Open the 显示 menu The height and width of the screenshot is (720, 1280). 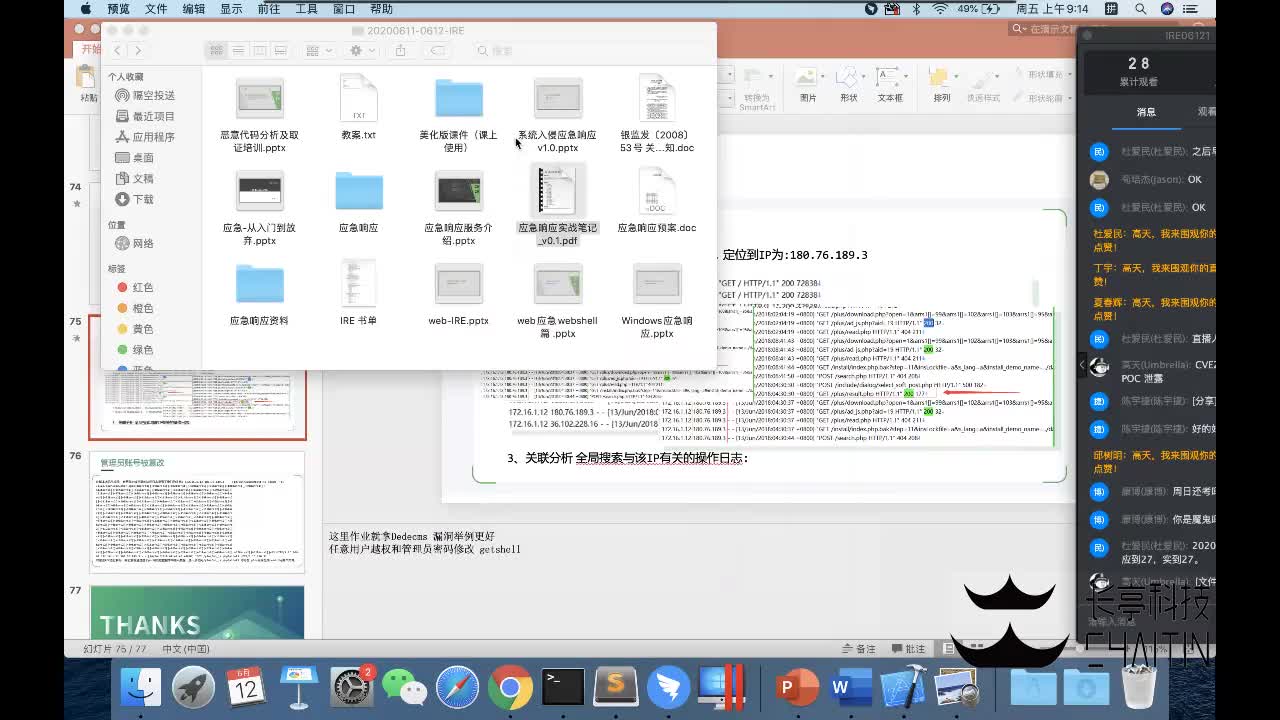[231, 8]
